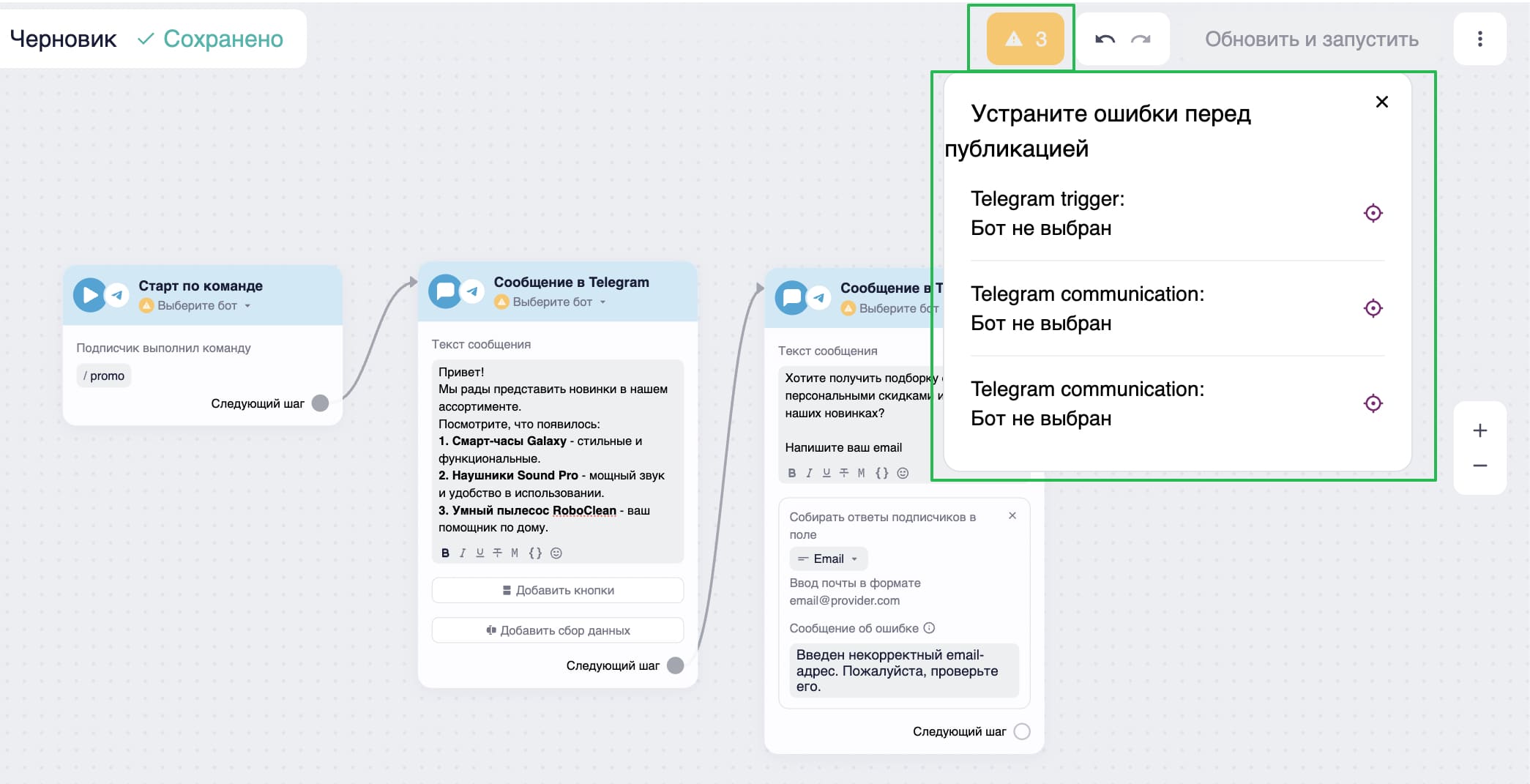Viewport: 1530px width, 784px height.
Task: Click 'Добавить кнопки' button
Action: coord(558,590)
